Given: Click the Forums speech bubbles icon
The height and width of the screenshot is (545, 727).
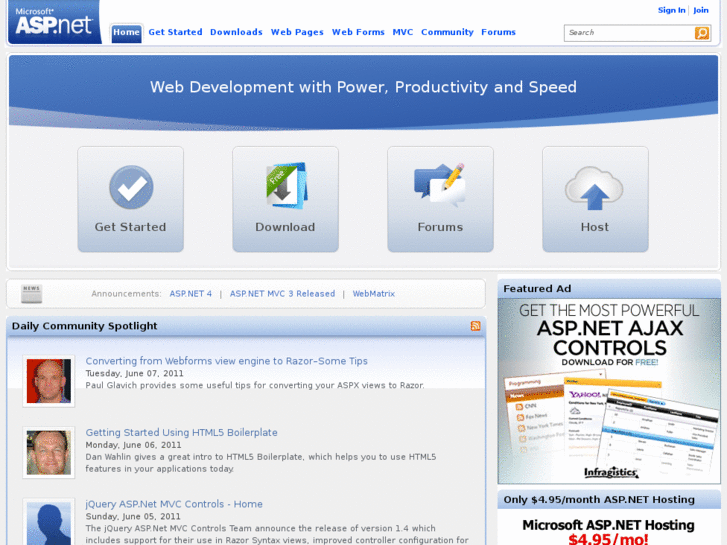Looking at the screenshot, I should point(440,185).
